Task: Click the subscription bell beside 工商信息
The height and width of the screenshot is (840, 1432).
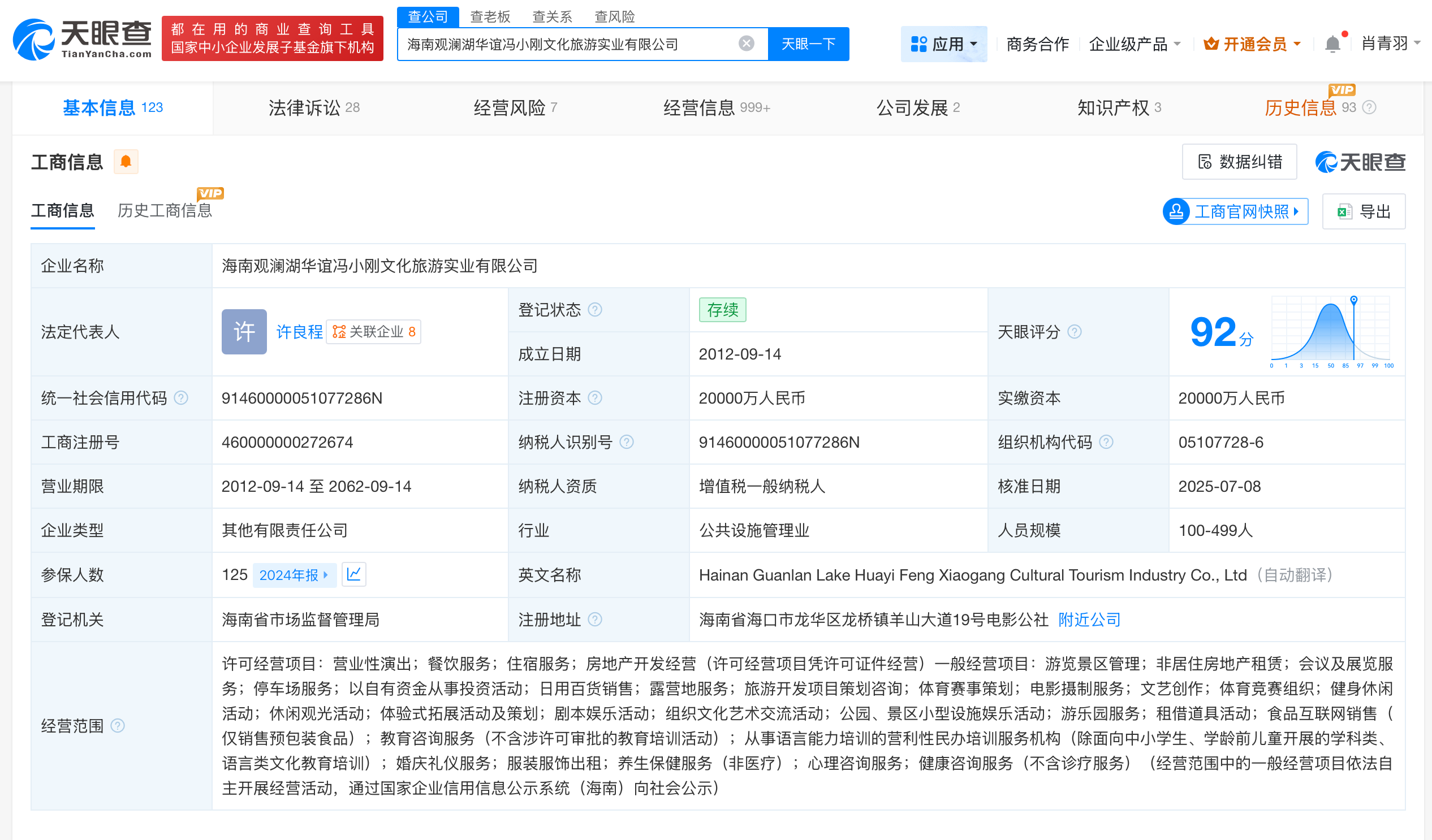Action: (x=126, y=162)
